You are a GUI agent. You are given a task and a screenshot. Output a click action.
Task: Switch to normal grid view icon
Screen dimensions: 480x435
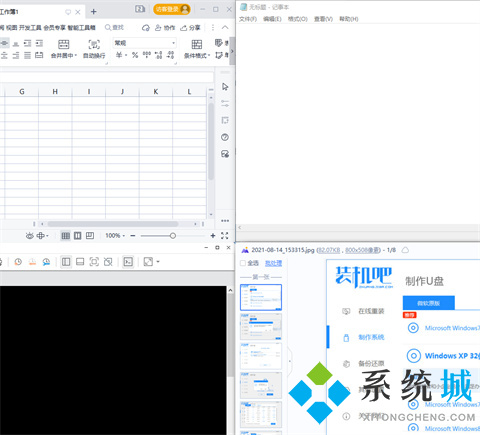66,236
